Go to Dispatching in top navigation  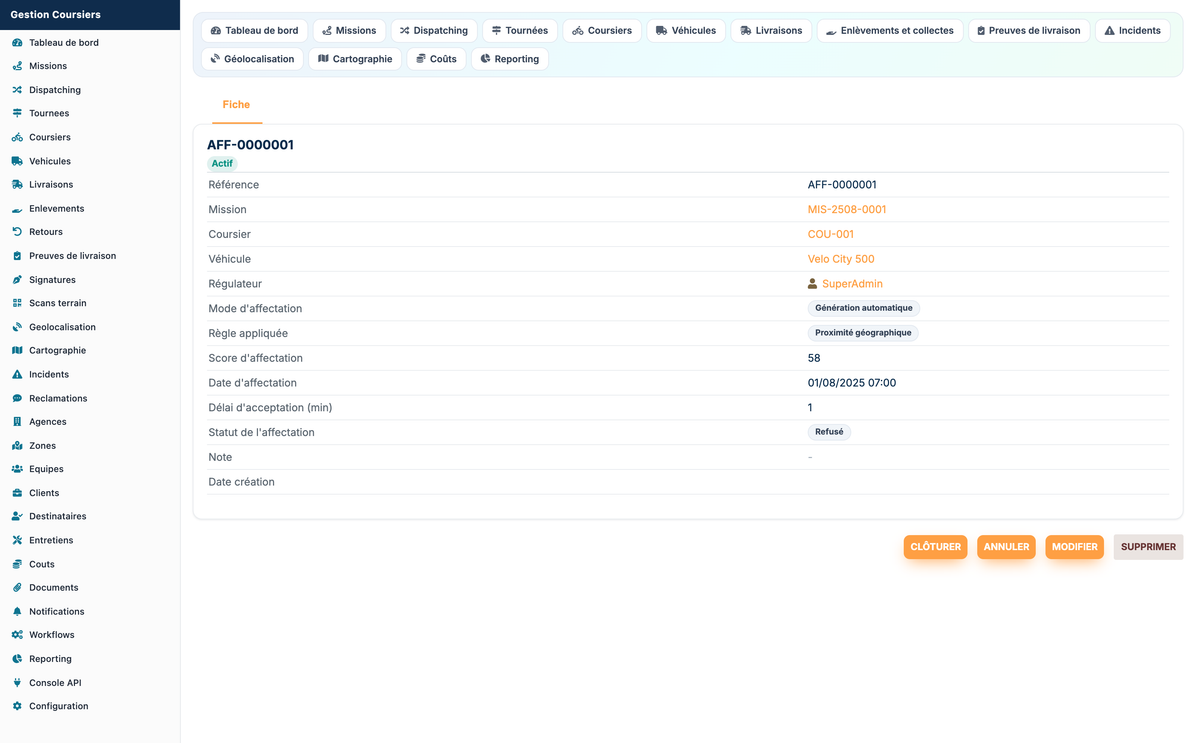pos(434,31)
